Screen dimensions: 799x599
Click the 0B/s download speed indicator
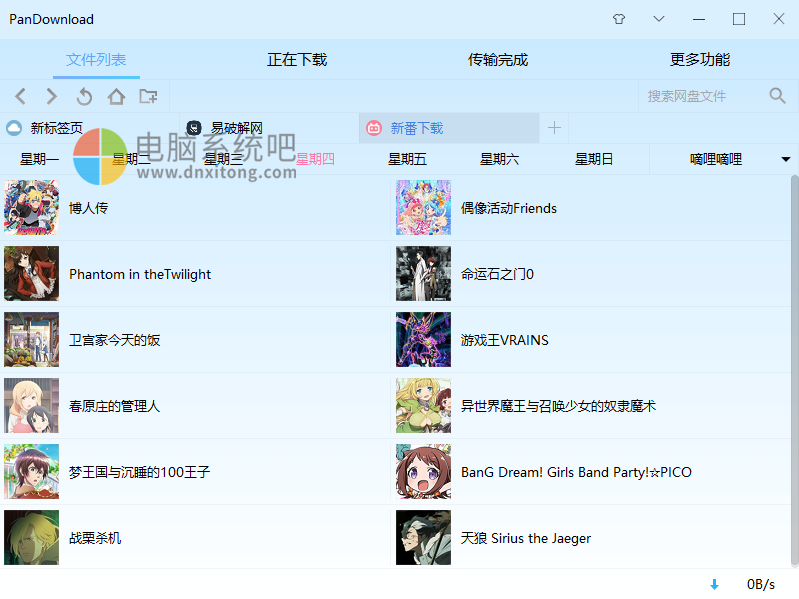point(761,584)
